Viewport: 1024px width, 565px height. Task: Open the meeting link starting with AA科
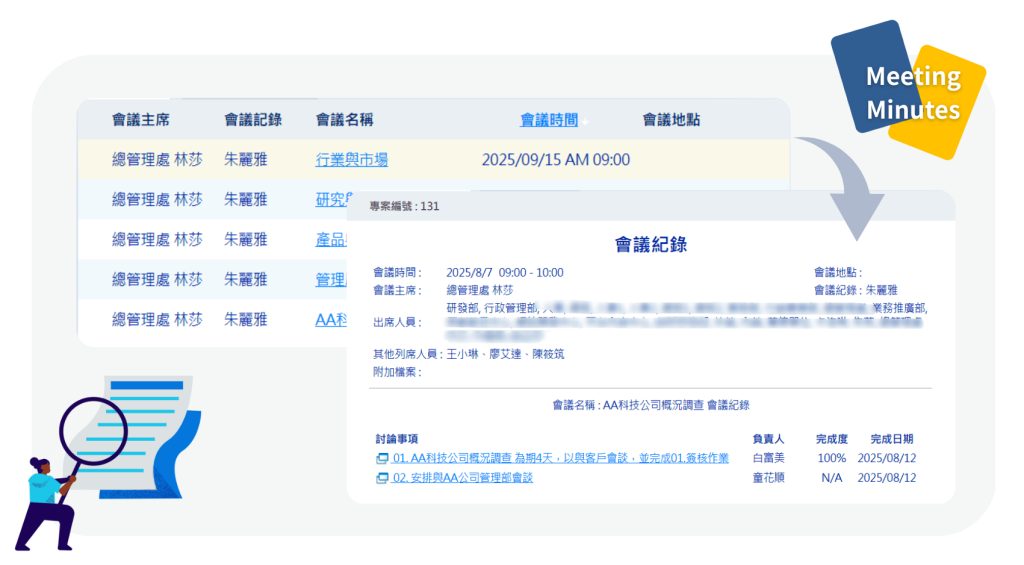[x=330, y=319]
